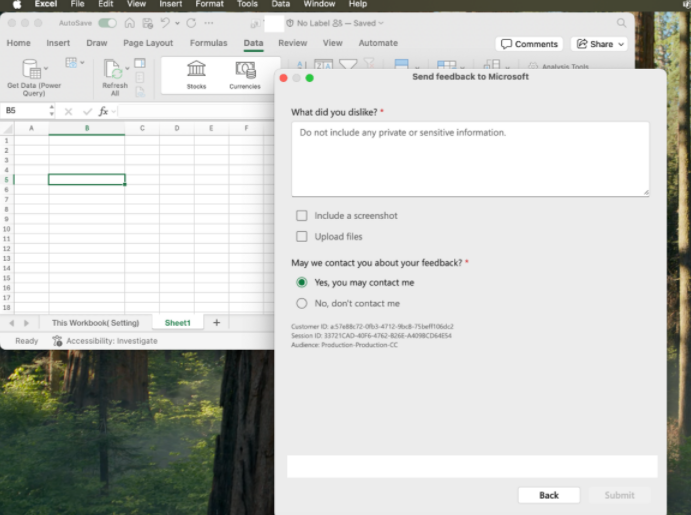The width and height of the screenshot is (691, 515).
Task: Click the formula bar input
Action: pos(196,111)
